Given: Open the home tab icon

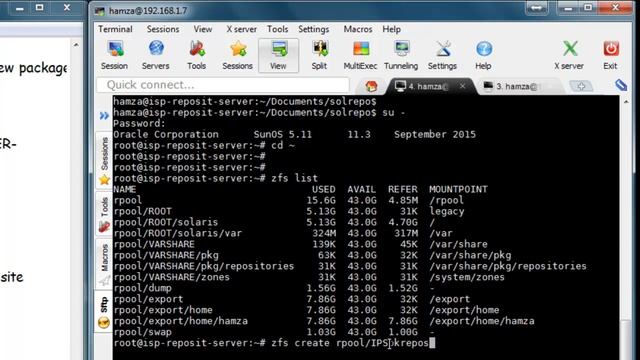Looking at the screenshot, I should [371, 86].
